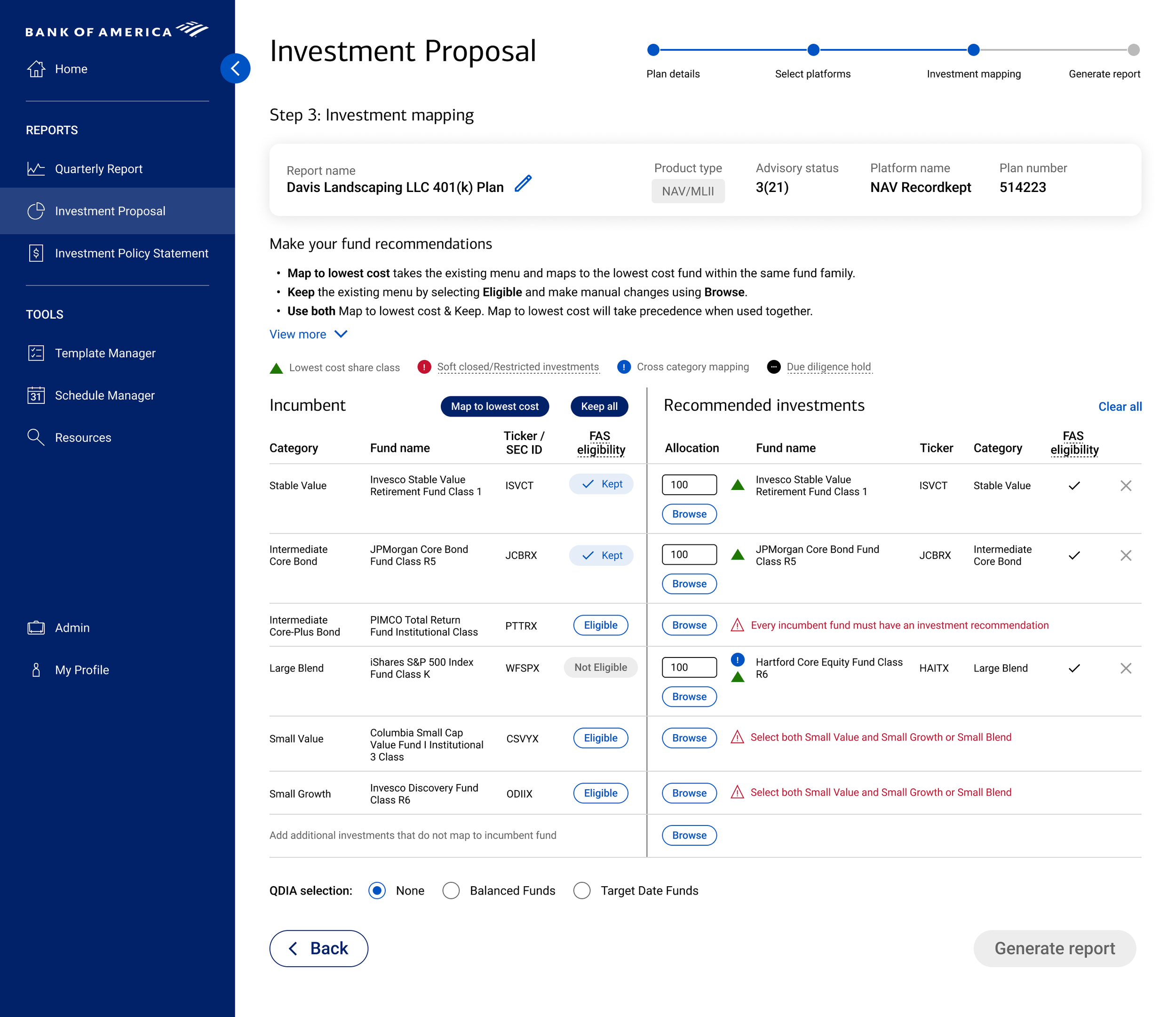The width and height of the screenshot is (1176, 1017).
Task: Toggle Kept status for JPMorgan Core Bond
Action: pyautogui.click(x=601, y=555)
